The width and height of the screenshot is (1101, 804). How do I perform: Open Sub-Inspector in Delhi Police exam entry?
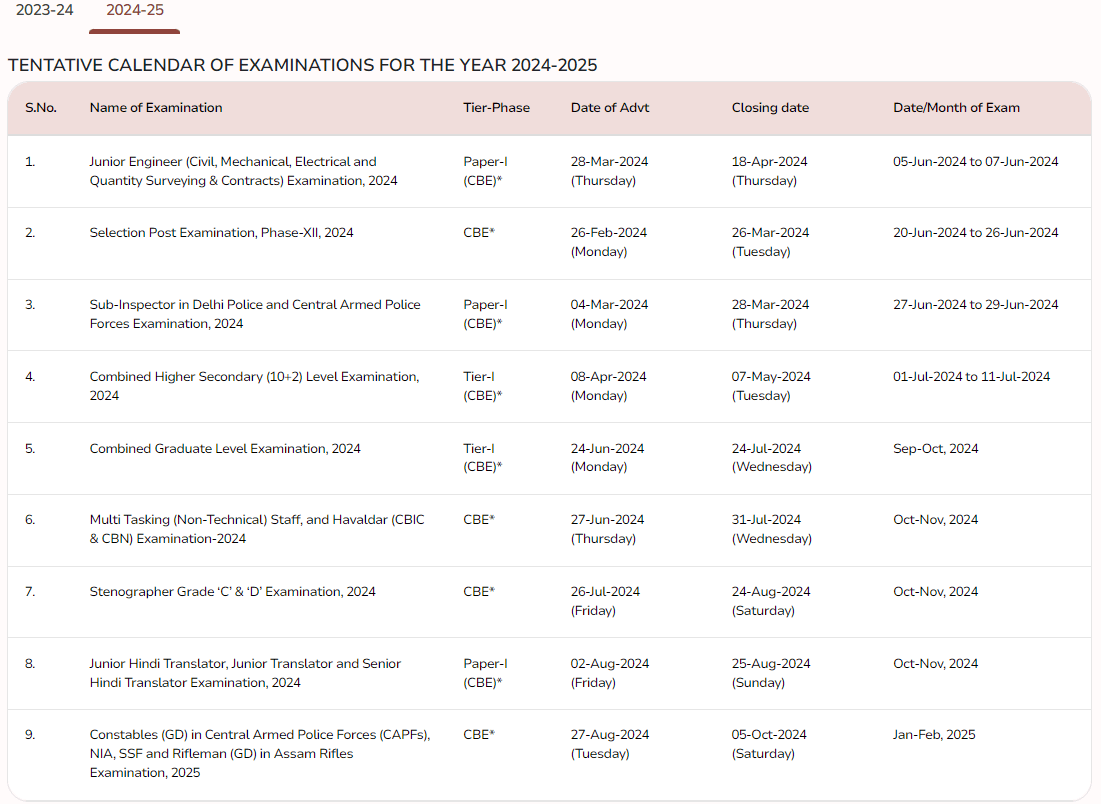coord(255,314)
